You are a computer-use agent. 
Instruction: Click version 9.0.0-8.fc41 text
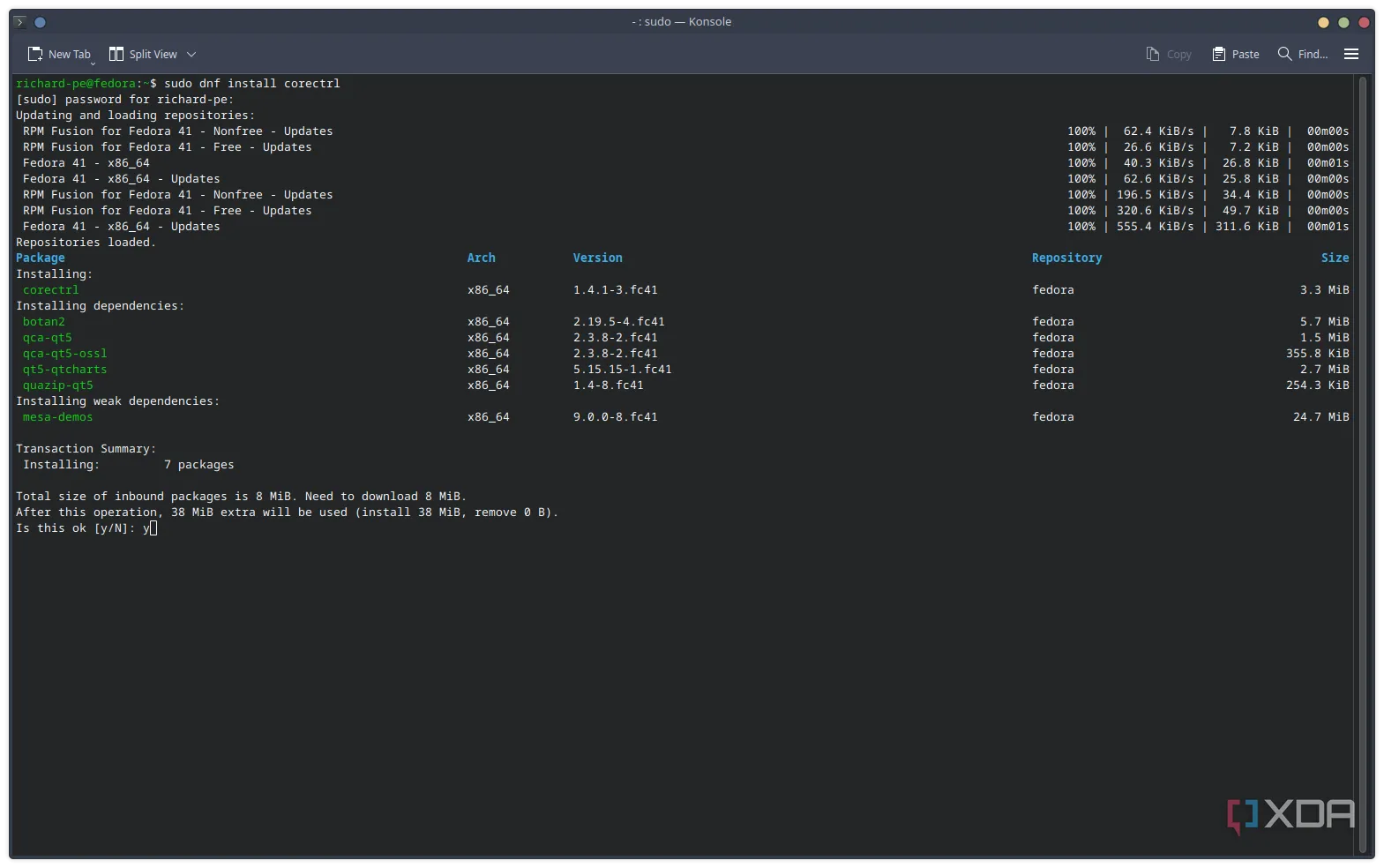pyautogui.click(x=615, y=417)
